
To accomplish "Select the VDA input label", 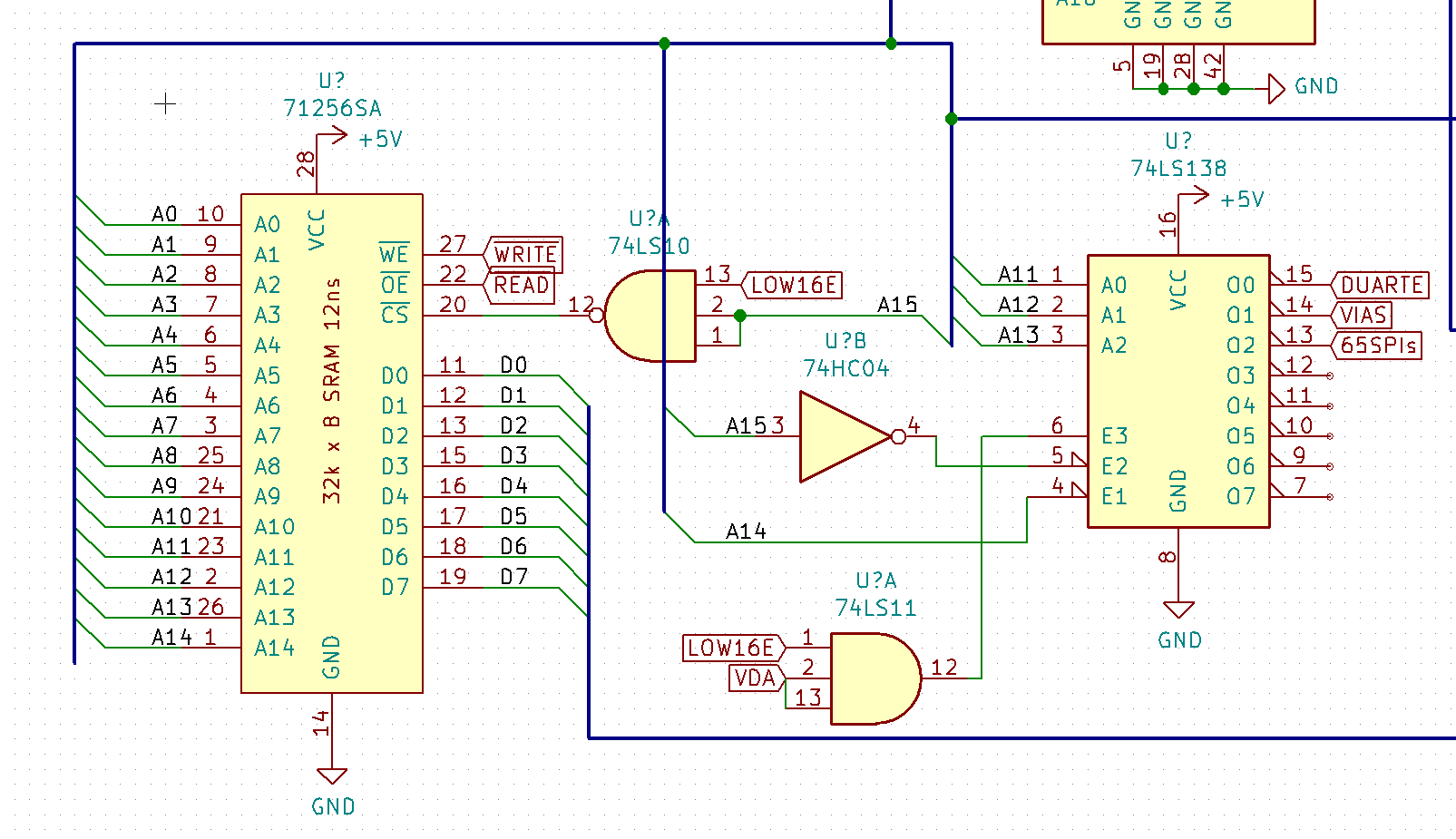I will [756, 678].
